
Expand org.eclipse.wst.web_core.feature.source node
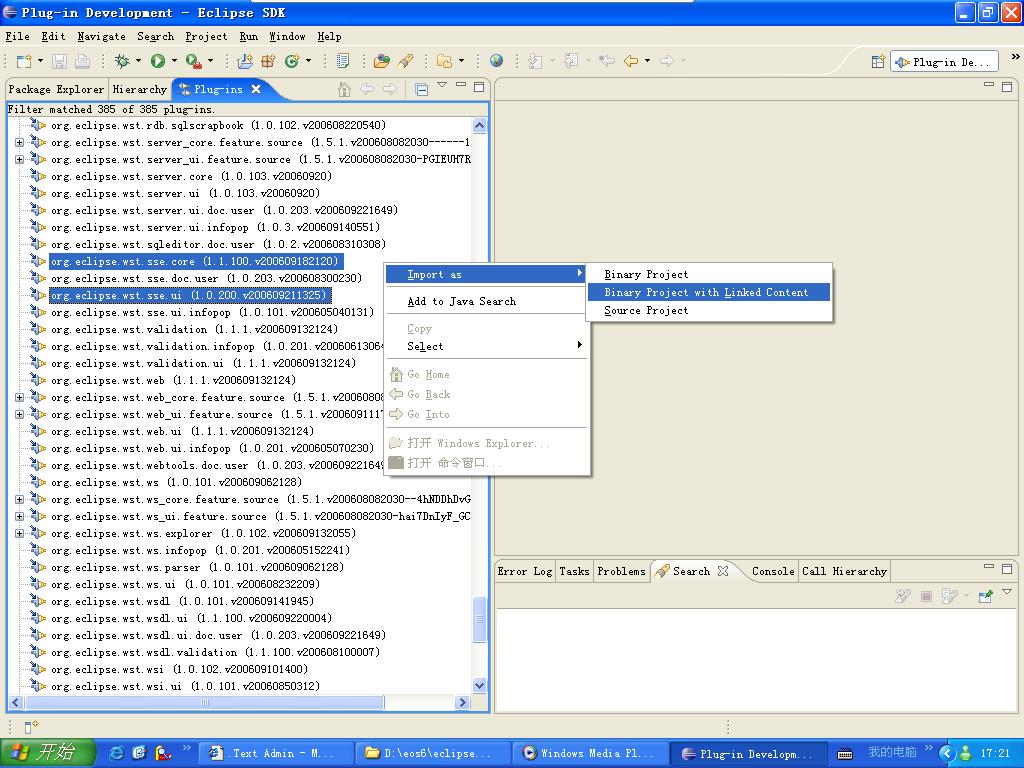pyautogui.click(x=20, y=397)
